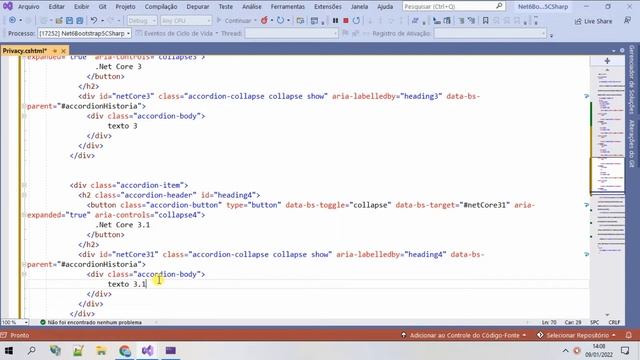
Task: Pin the Privacy.cshtml tab
Action: coord(55,51)
